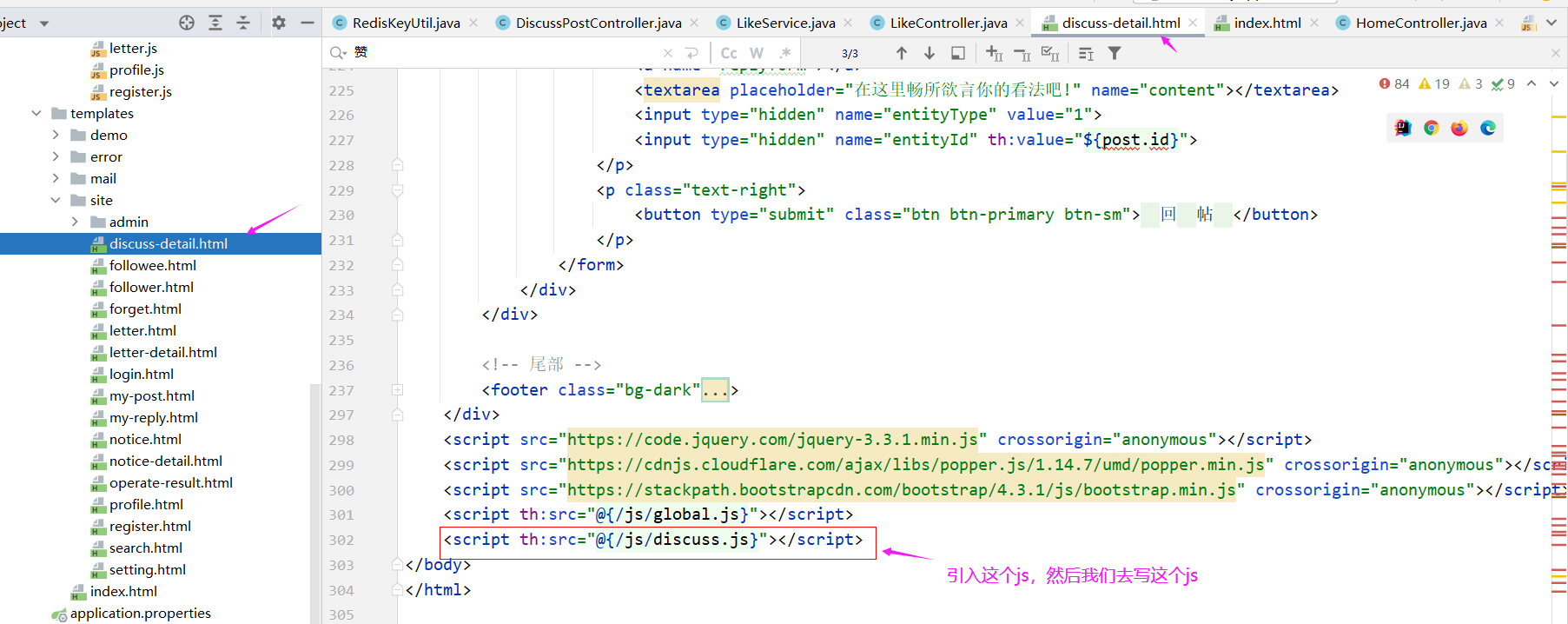Open Project panel settings gear
This screenshot has height=624, width=1568.
pos(279,23)
